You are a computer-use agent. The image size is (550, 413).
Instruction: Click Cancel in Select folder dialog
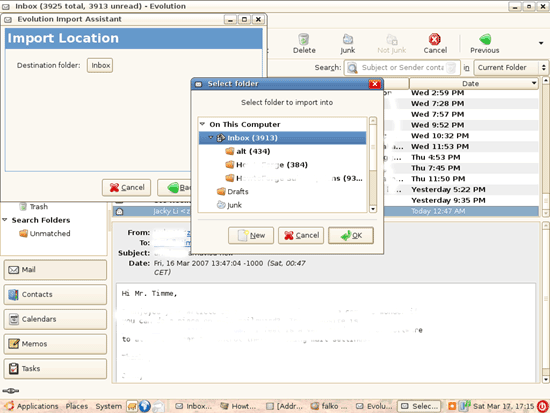(301, 235)
